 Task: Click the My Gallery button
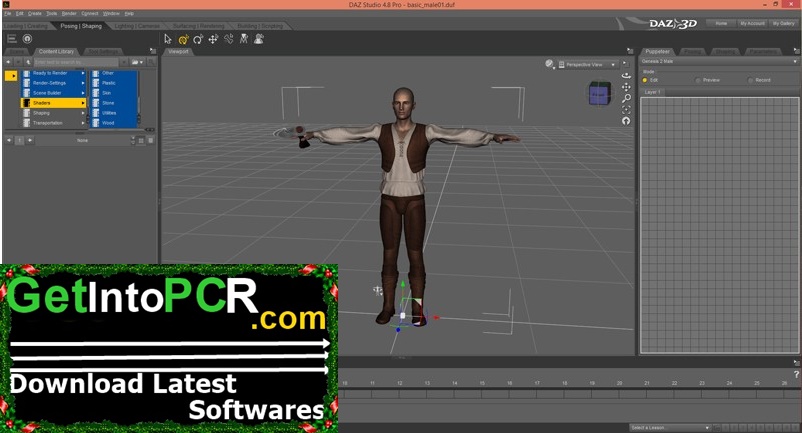point(783,24)
